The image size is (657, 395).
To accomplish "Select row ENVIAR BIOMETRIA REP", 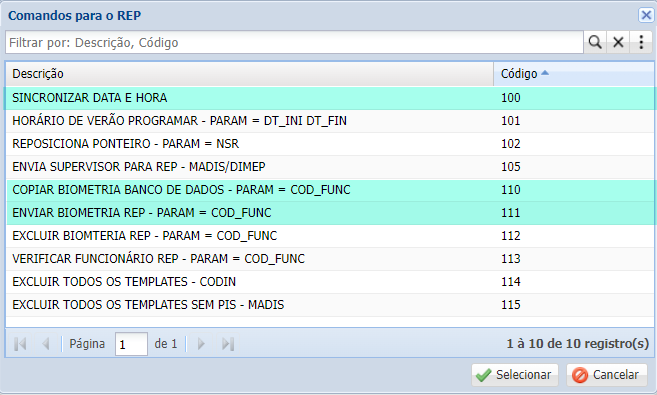I will tap(330, 213).
